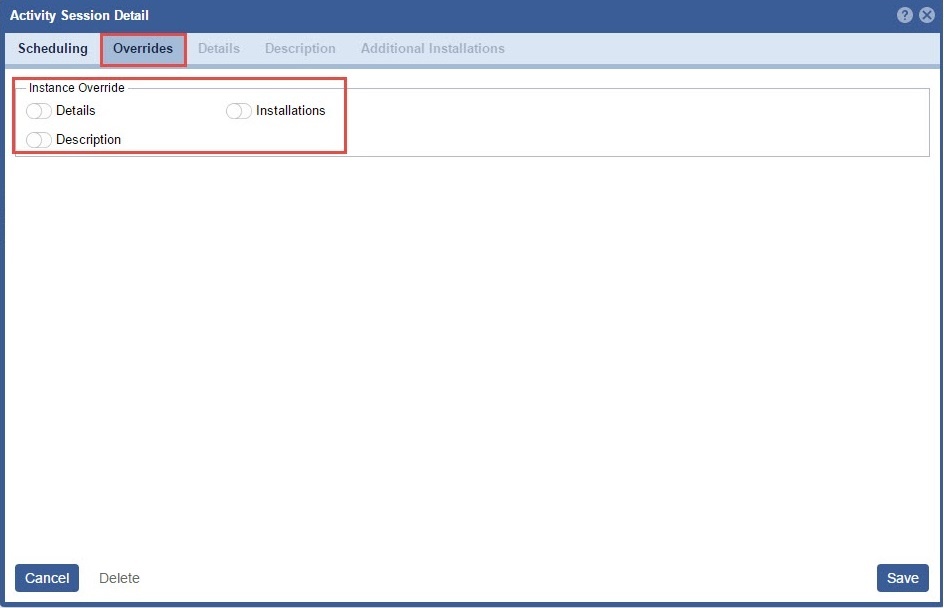Switch to the Scheduling tab
The width and height of the screenshot is (944, 608).
[53, 48]
